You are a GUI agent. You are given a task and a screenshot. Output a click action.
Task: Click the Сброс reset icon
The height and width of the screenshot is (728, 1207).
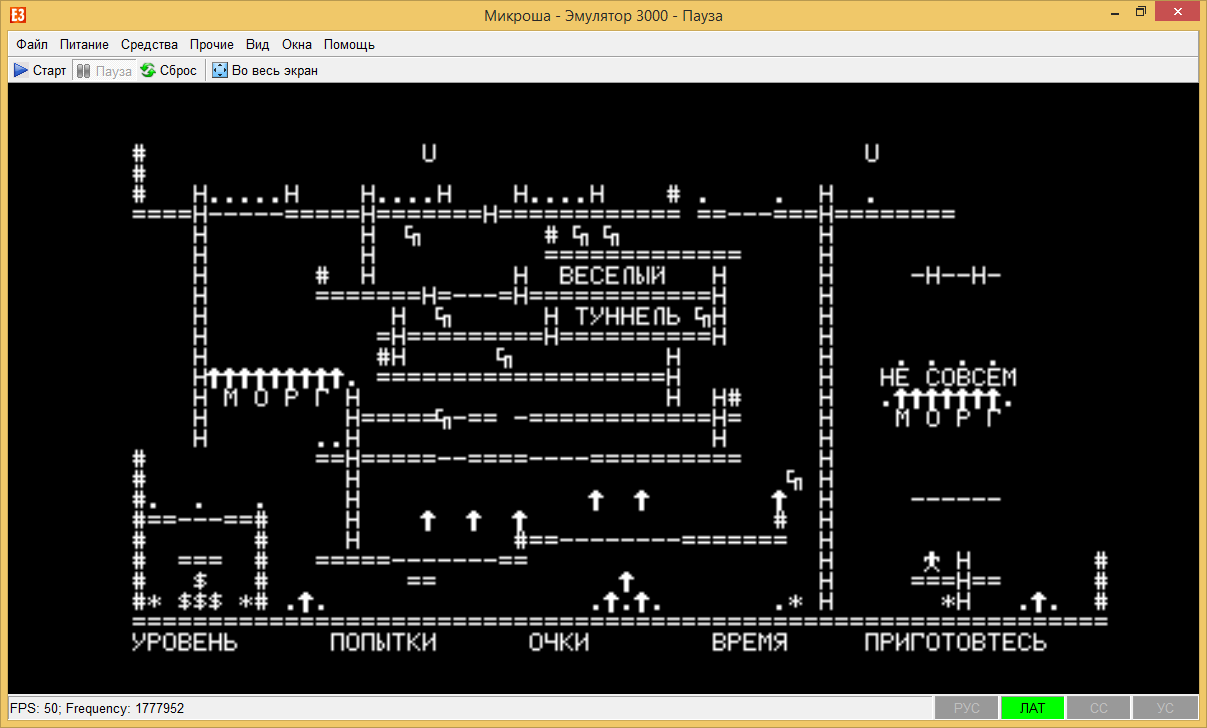[148, 70]
